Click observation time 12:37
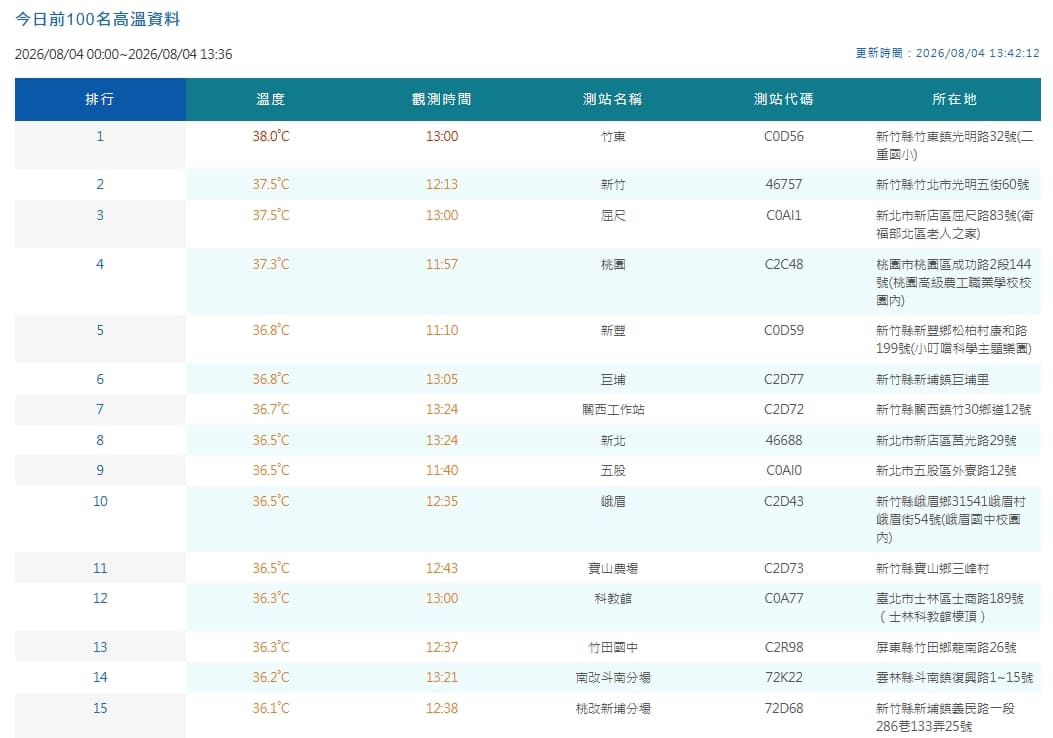1053x738 pixels. (x=442, y=648)
